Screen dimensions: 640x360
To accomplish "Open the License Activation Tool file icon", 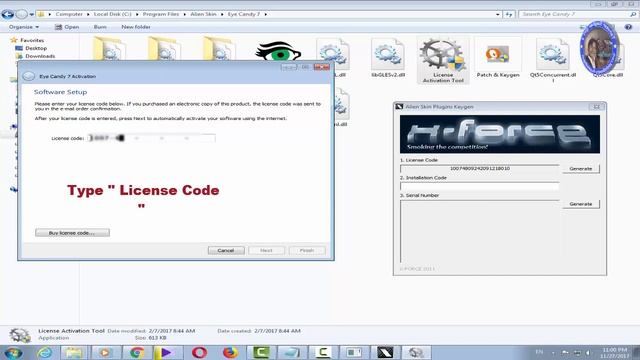I will click(443, 60).
